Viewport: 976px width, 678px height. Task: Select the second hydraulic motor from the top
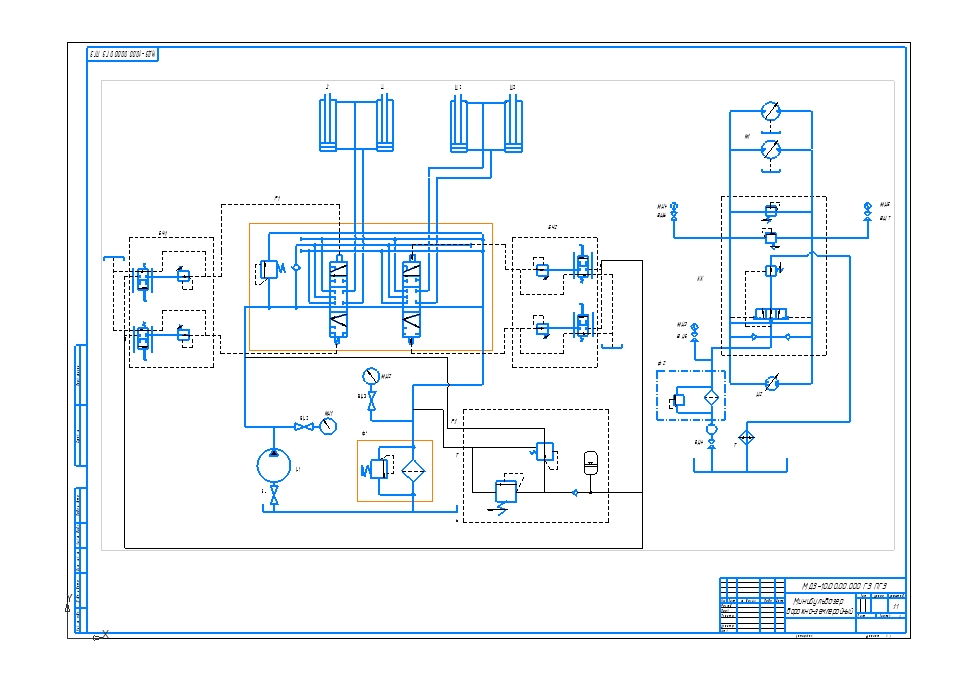click(x=770, y=149)
